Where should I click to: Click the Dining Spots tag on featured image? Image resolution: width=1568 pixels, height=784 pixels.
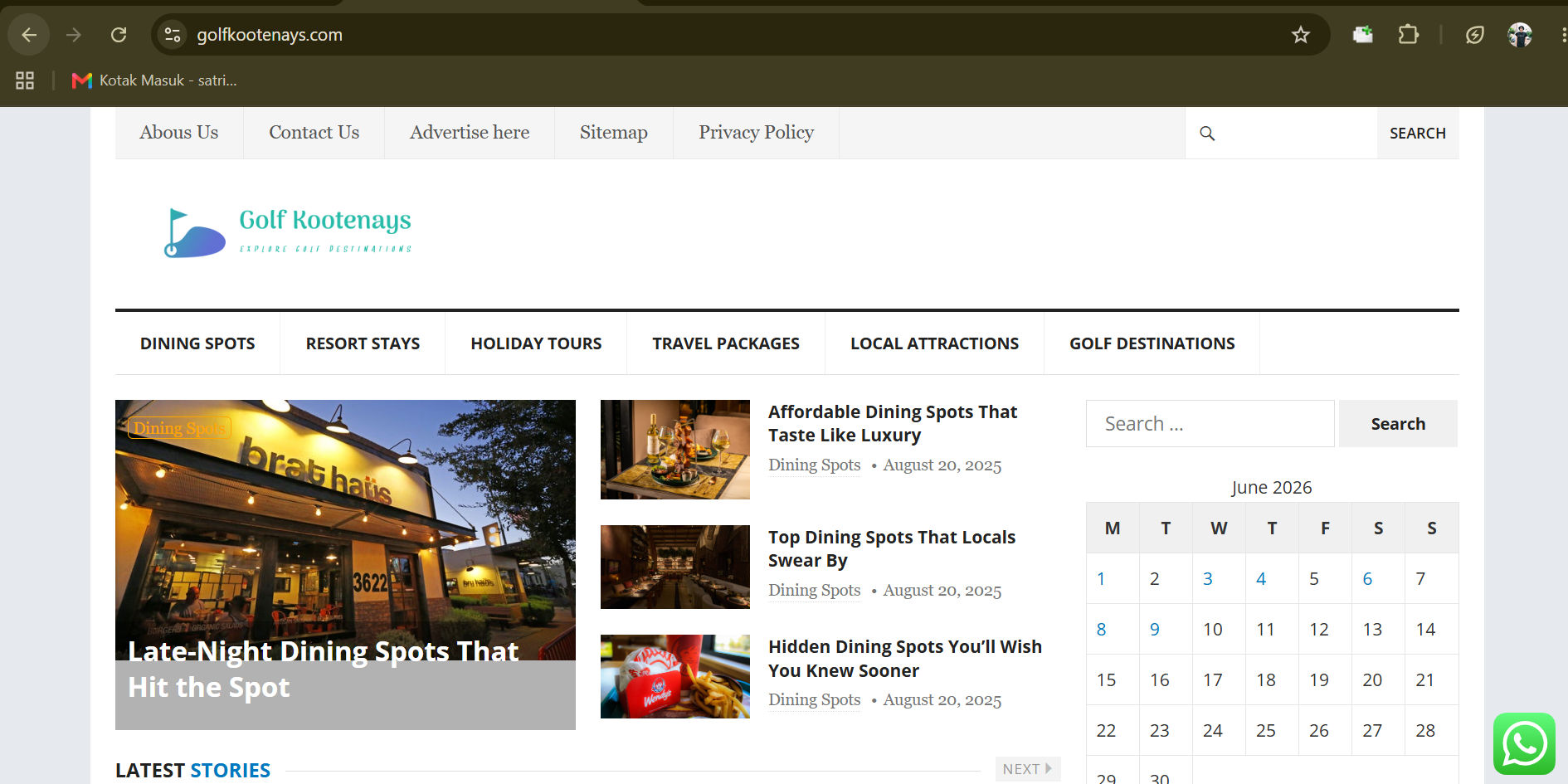[x=179, y=428]
